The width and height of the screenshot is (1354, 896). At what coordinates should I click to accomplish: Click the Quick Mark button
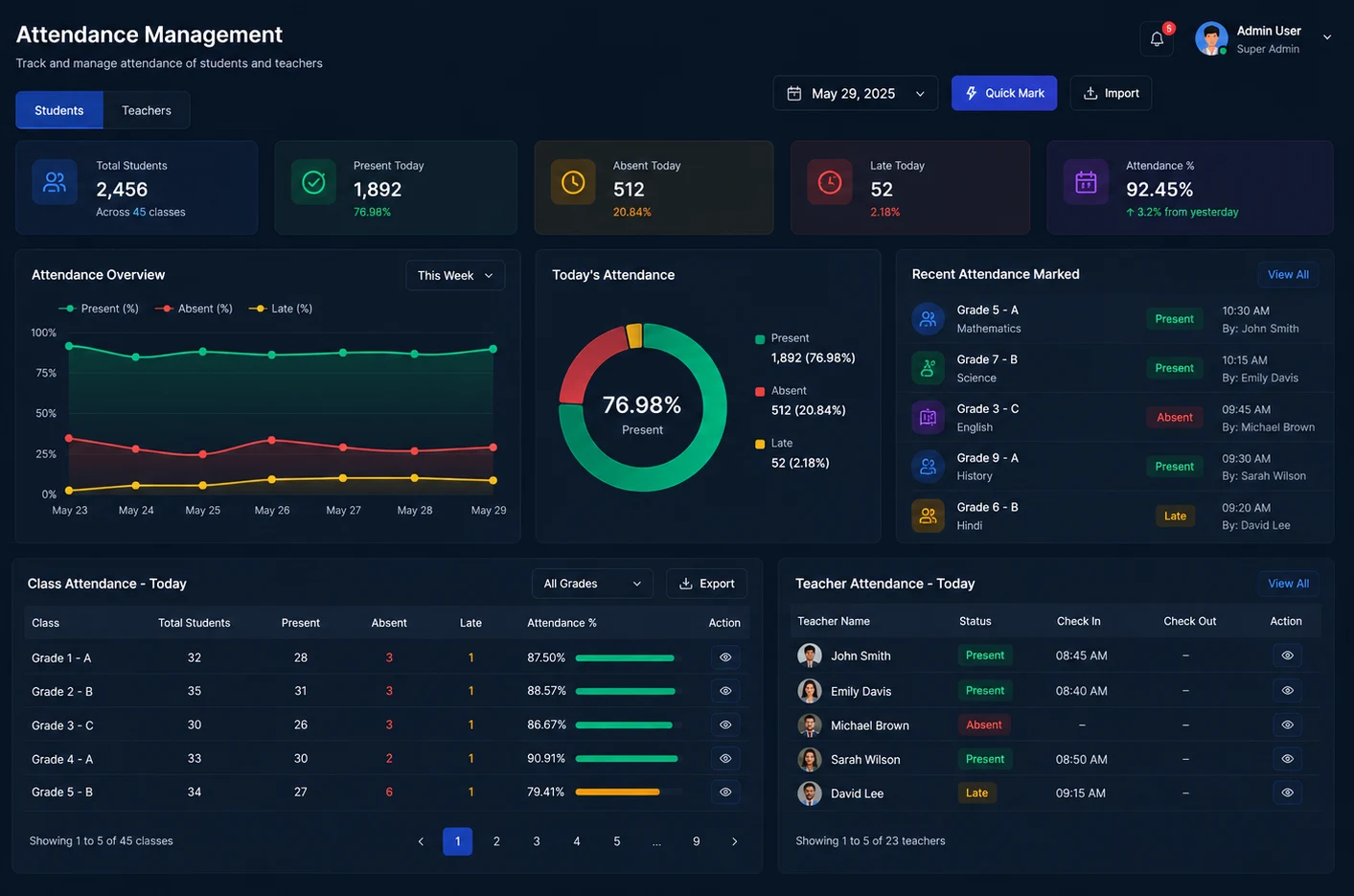pyautogui.click(x=1004, y=93)
